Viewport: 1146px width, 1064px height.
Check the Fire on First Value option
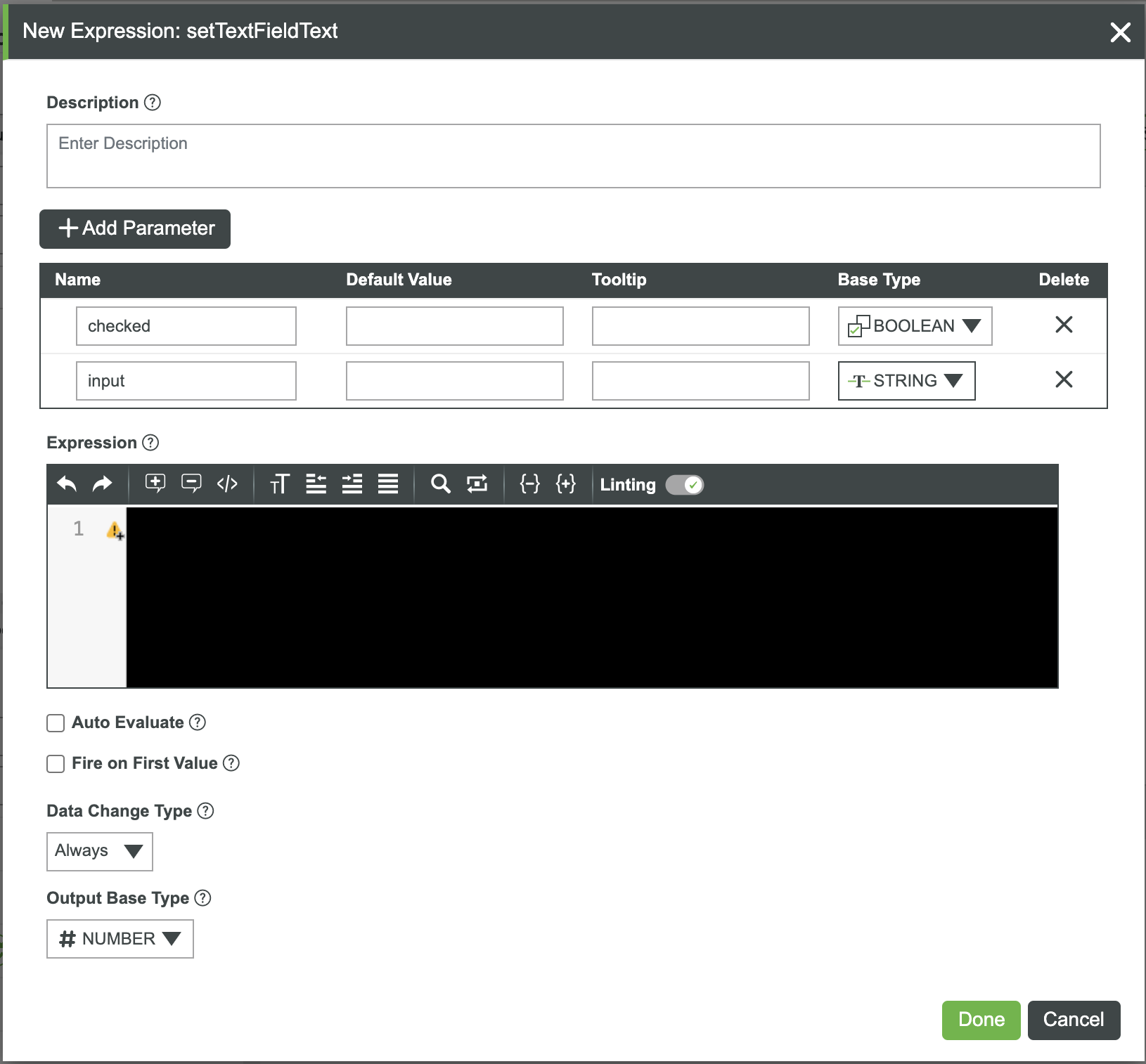56,763
